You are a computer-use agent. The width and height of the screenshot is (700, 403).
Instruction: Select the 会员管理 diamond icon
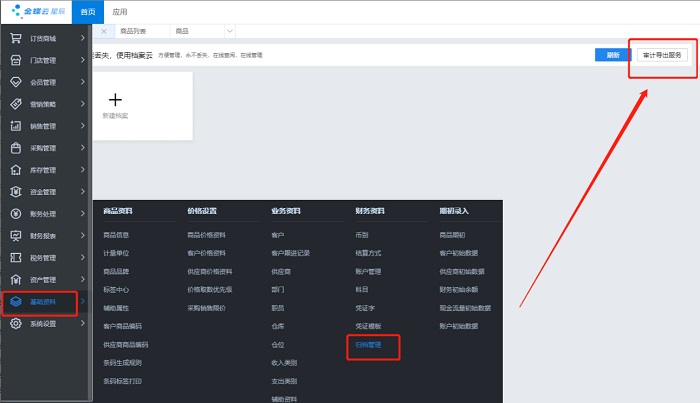15,82
